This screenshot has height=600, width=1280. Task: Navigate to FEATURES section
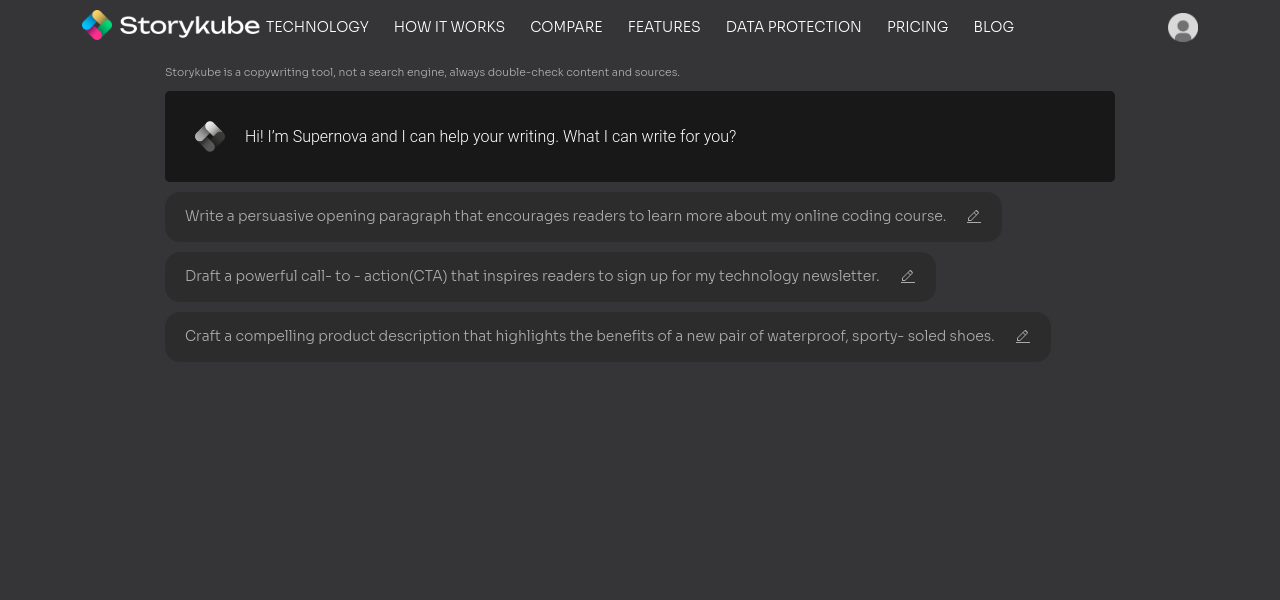(664, 27)
